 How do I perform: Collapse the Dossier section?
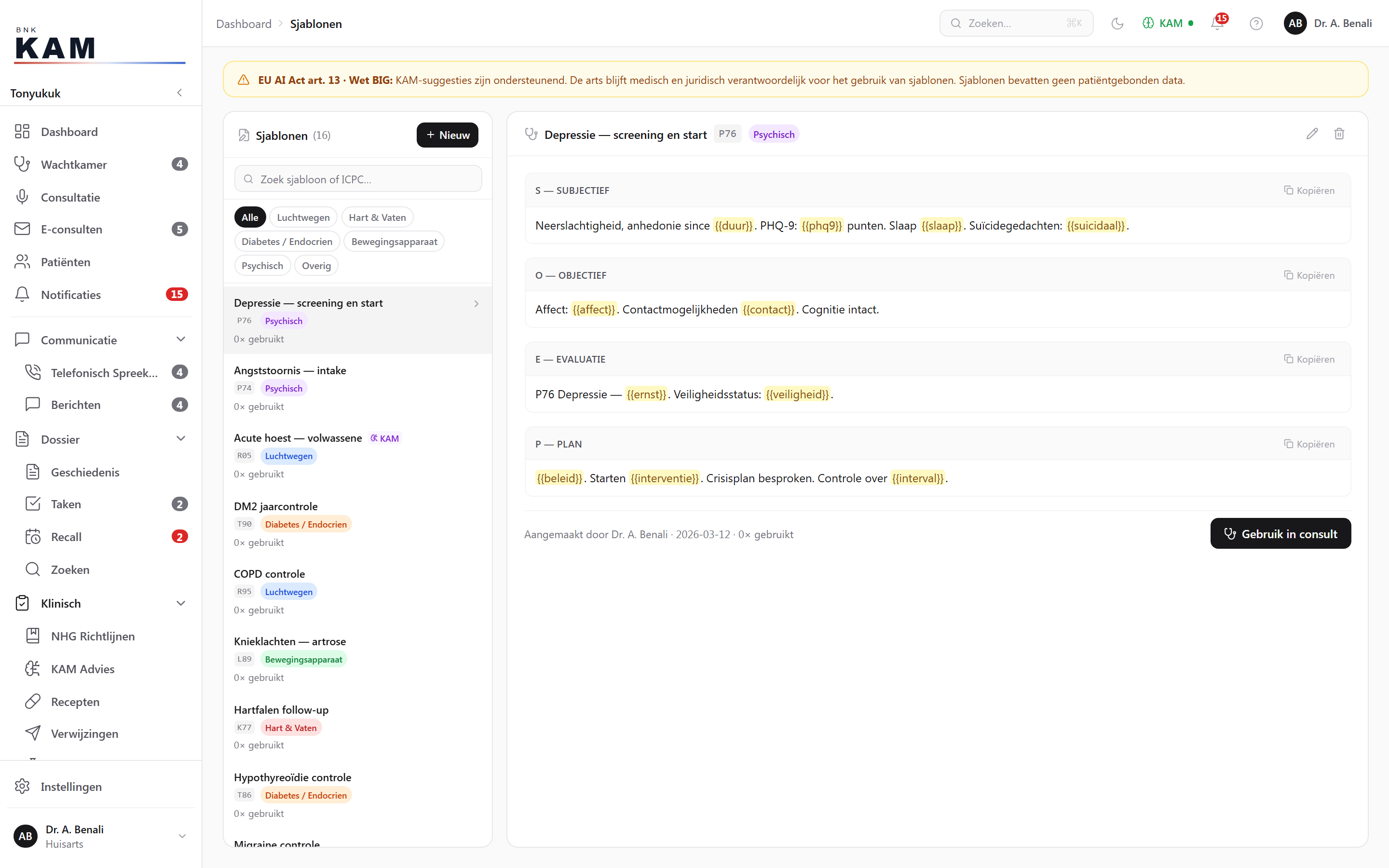181,439
